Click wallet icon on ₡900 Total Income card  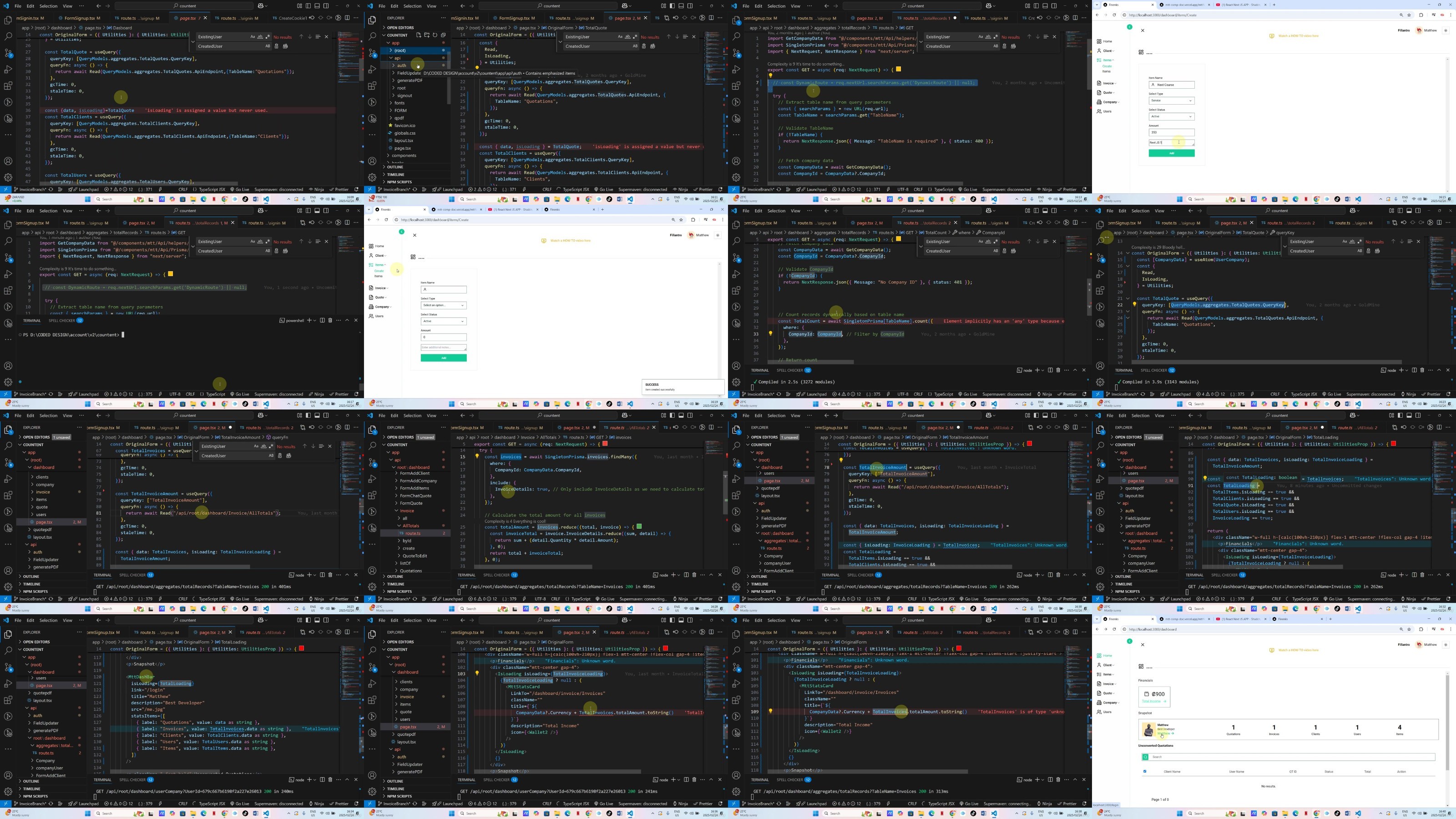[1146, 694]
